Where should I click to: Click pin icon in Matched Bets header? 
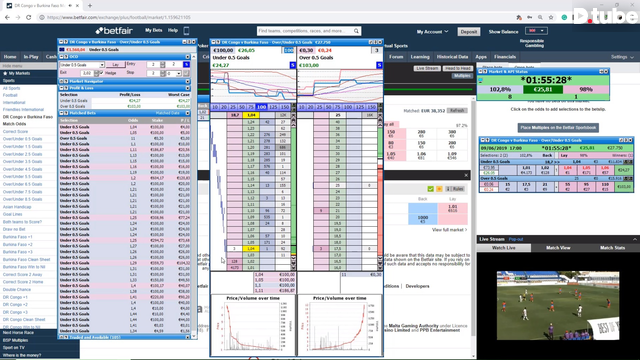point(66,113)
